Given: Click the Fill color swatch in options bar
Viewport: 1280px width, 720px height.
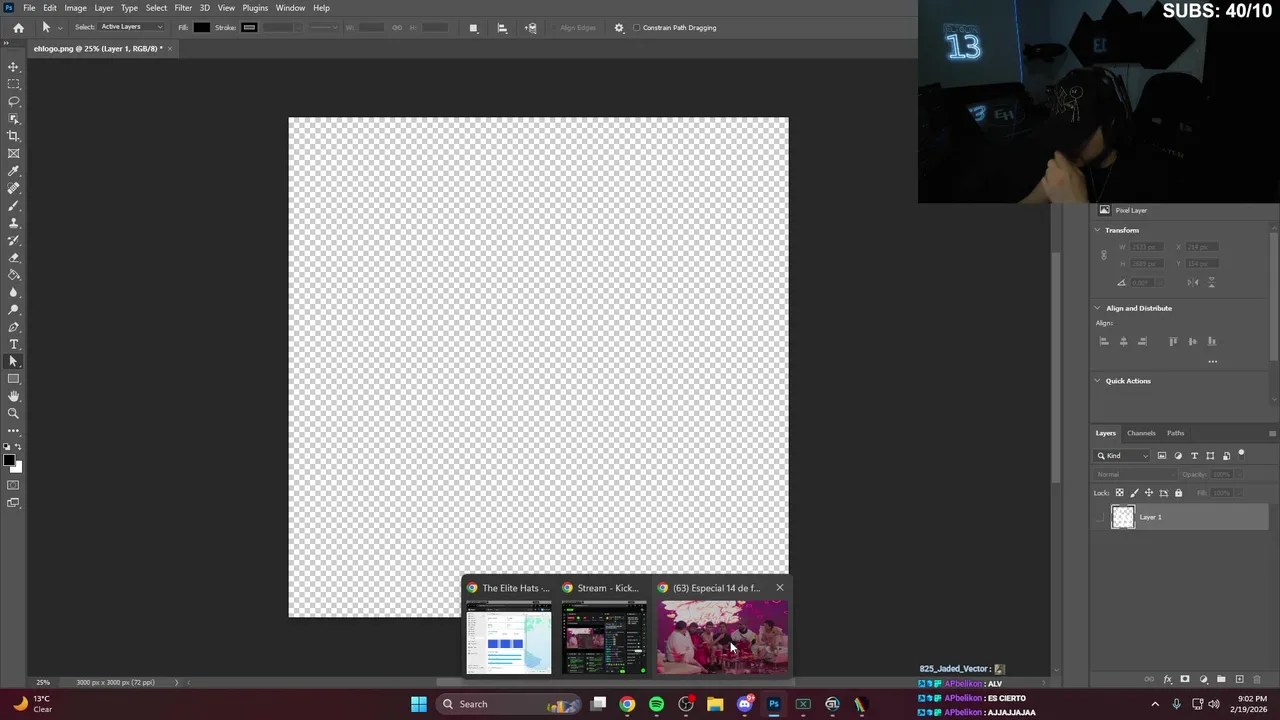Looking at the screenshot, I should point(201,28).
